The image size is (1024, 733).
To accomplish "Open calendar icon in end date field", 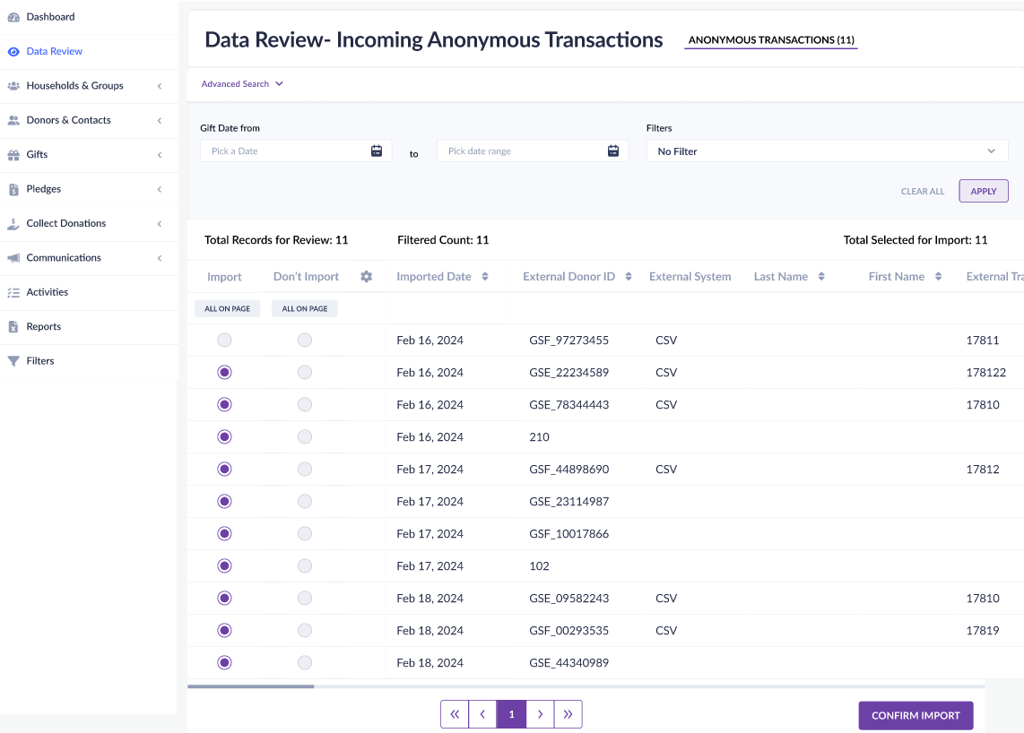I will point(614,151).
